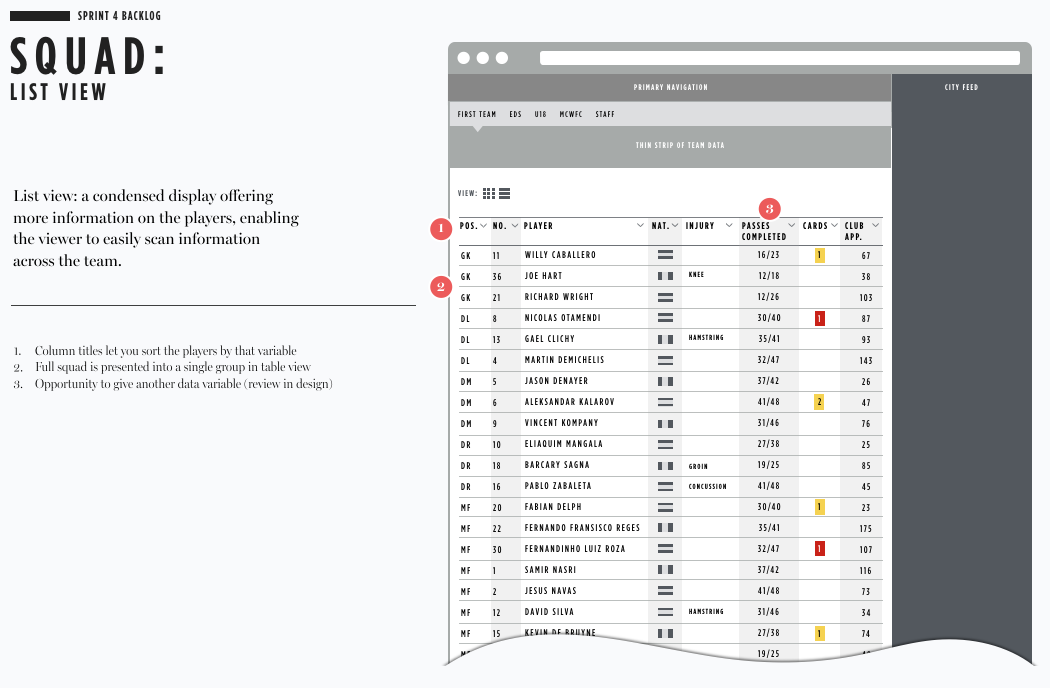Click Gael Clichy's HAMSTRING injury label
The width and height of the screenshot is (1050, 688).
tap(706, 338)
